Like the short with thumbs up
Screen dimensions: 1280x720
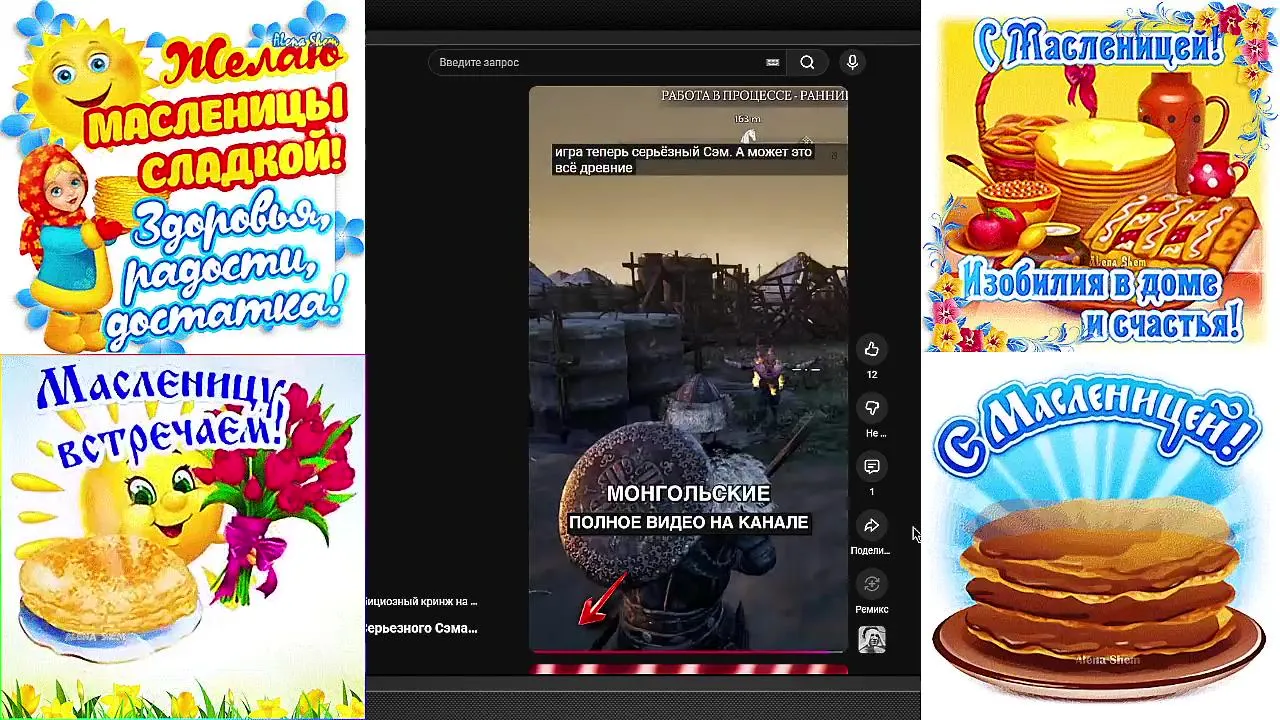coord(872,349)
